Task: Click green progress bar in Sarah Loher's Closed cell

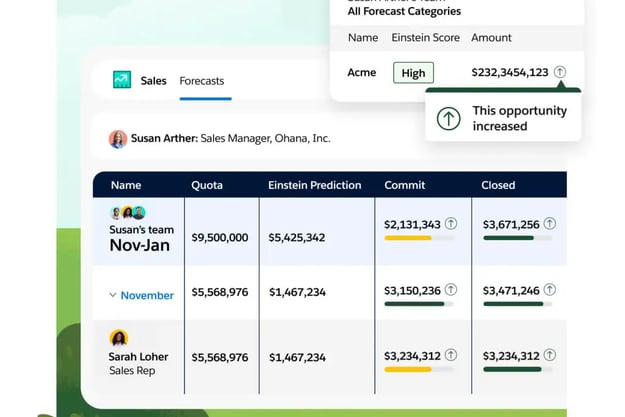Action: click(518, 370)
